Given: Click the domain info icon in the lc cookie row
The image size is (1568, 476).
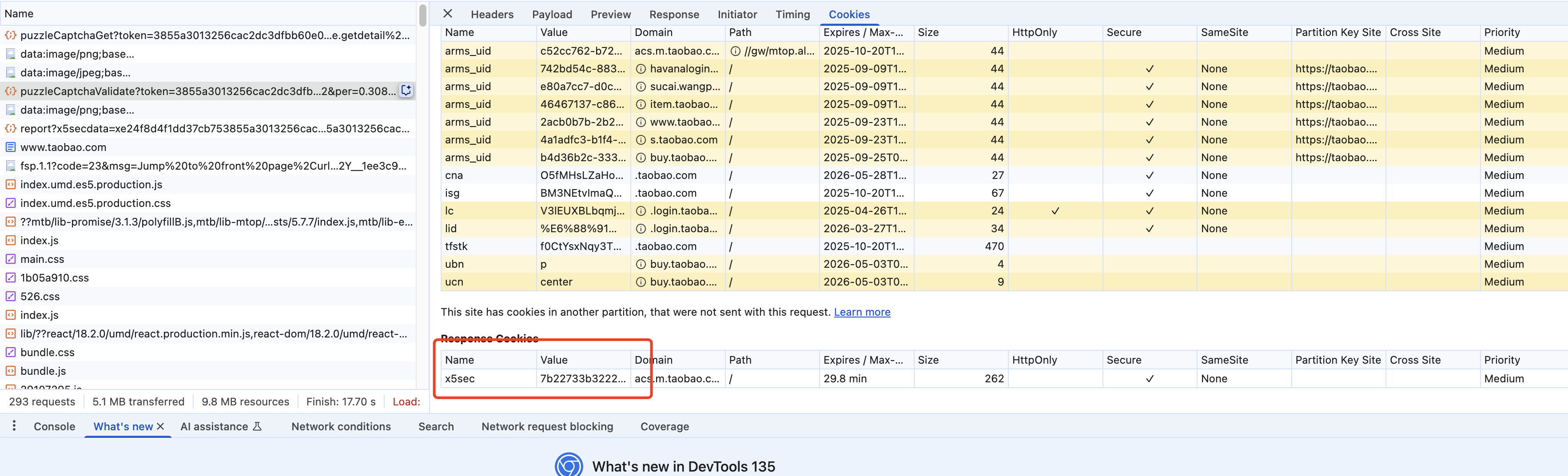Looking at the screenshot, I should tap(641, 210).
